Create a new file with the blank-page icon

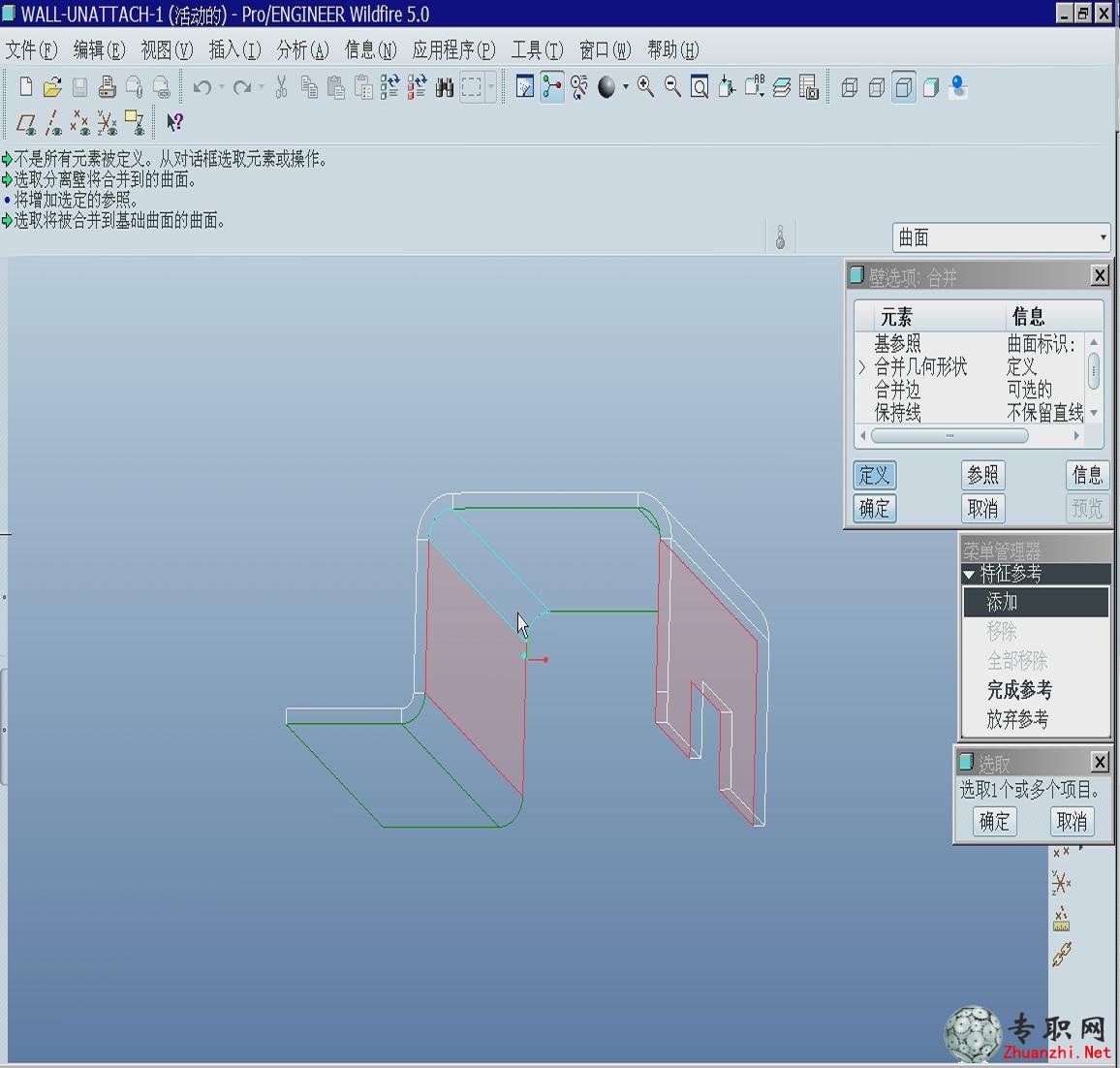(26, 87)
